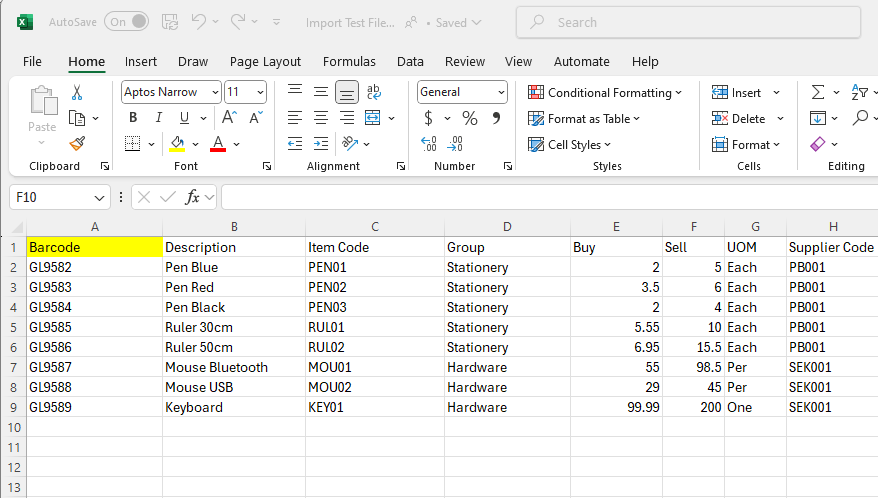Open the Page Layout tab
878x498 pixels.
tap(265, 61)
